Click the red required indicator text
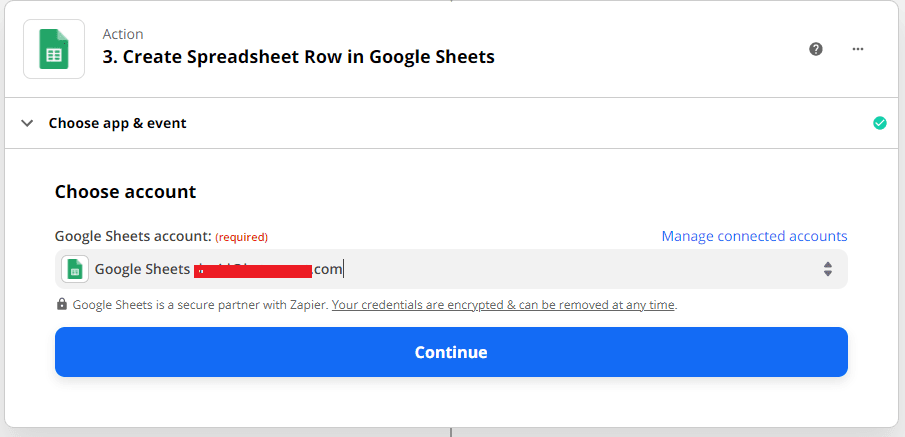905x437 pixels. point(242,237)
